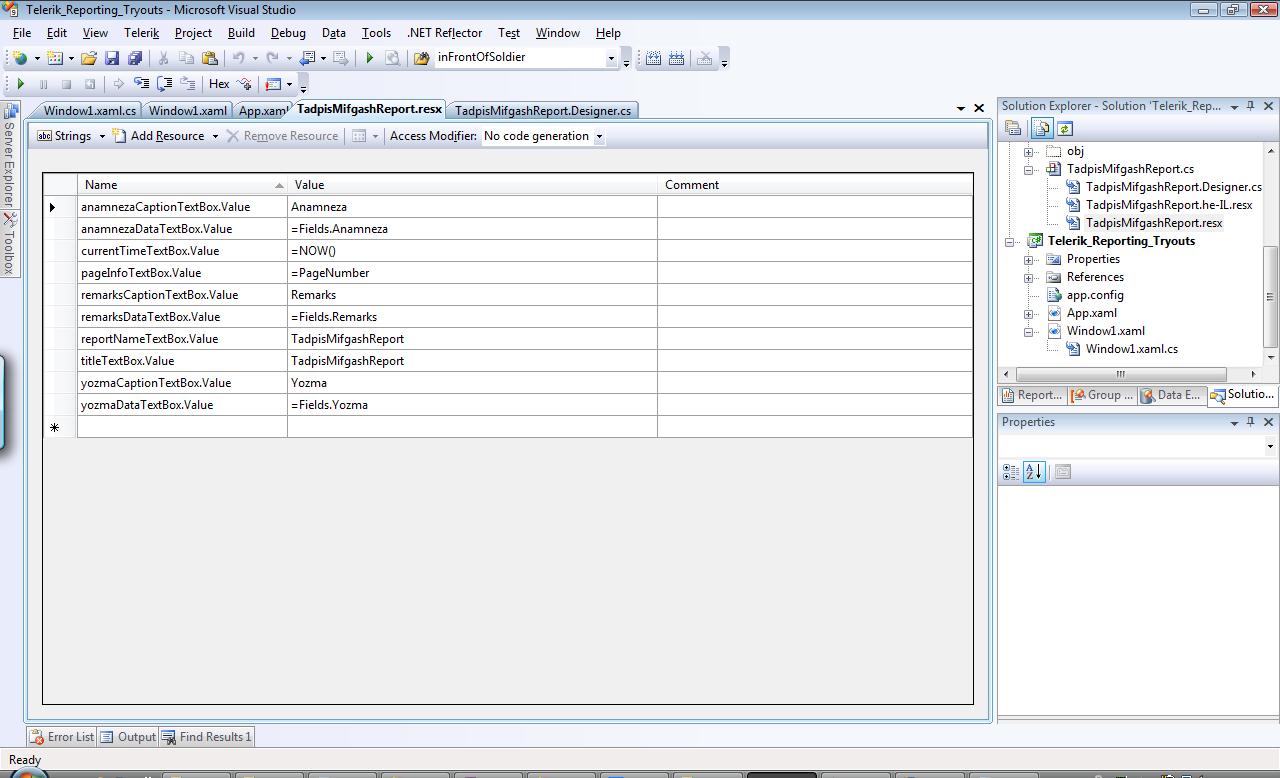Click the Open File toolbar icon

[x=89, y=58]
